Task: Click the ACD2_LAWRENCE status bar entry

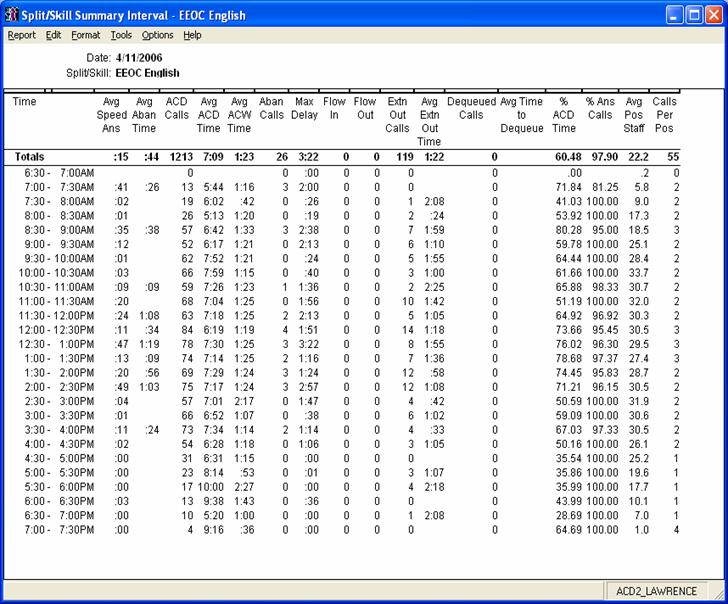Action: pyautogui.click(x=656, y=591)
